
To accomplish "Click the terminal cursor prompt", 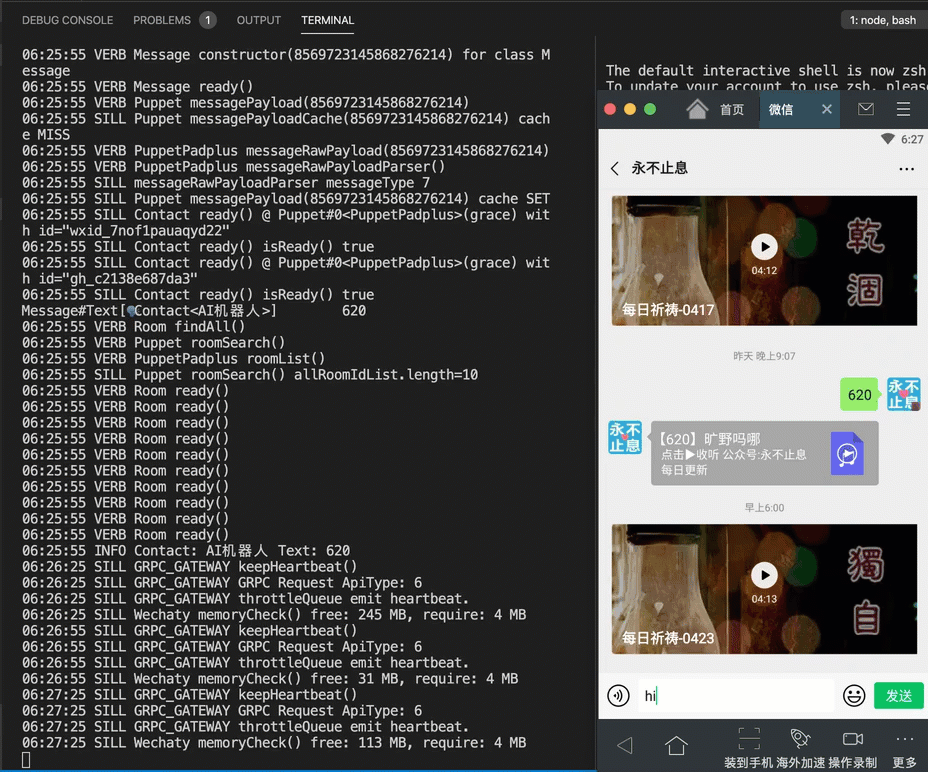I will [26, 760].
